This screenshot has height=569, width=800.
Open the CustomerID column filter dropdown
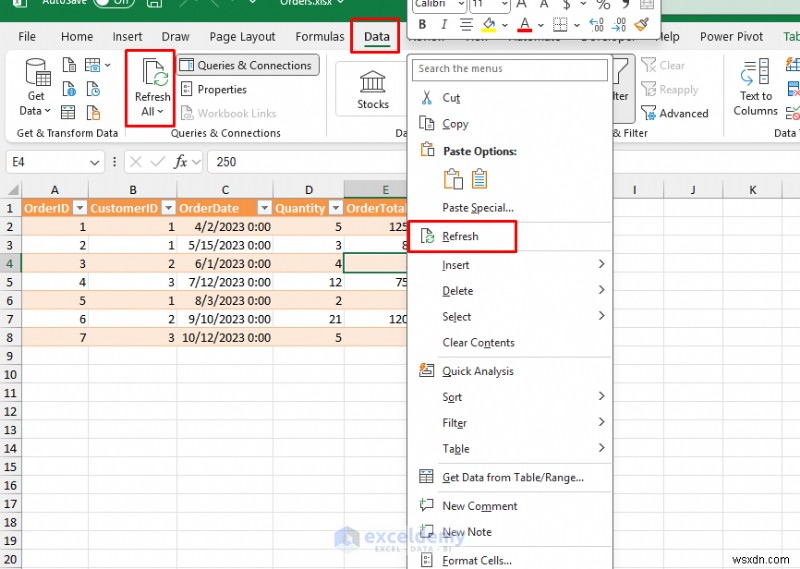(x=168, y=208)
